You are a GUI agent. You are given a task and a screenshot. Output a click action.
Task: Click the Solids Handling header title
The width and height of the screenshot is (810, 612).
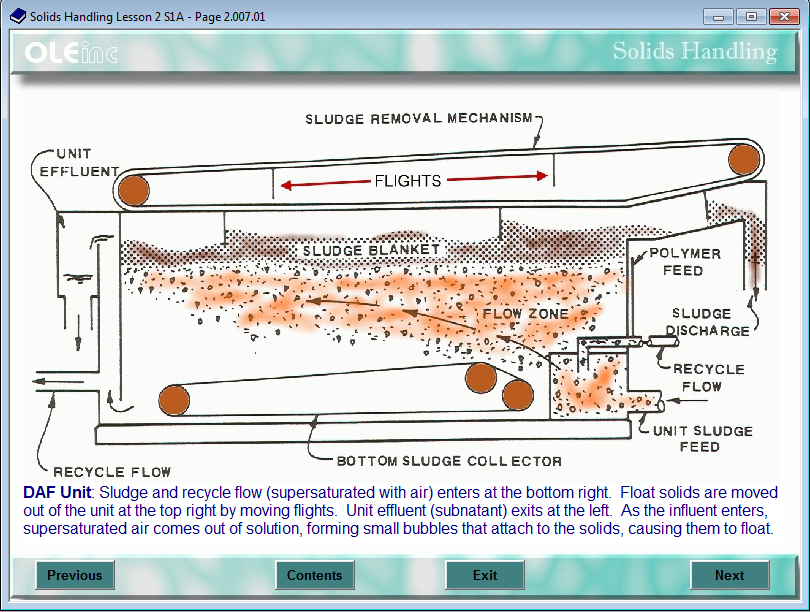pyautogui.click(x=694, y=52)
